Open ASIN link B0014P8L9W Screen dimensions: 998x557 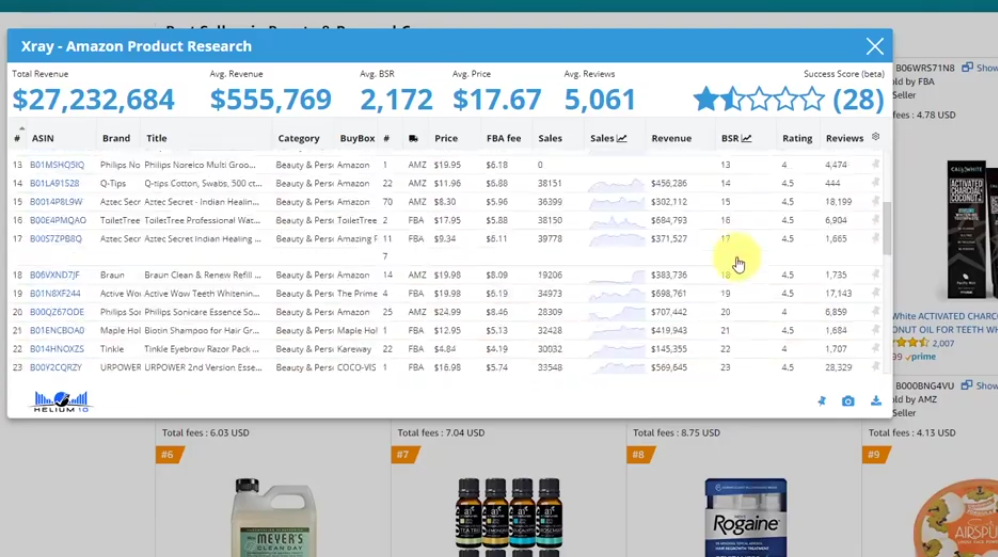click(56, 201)
